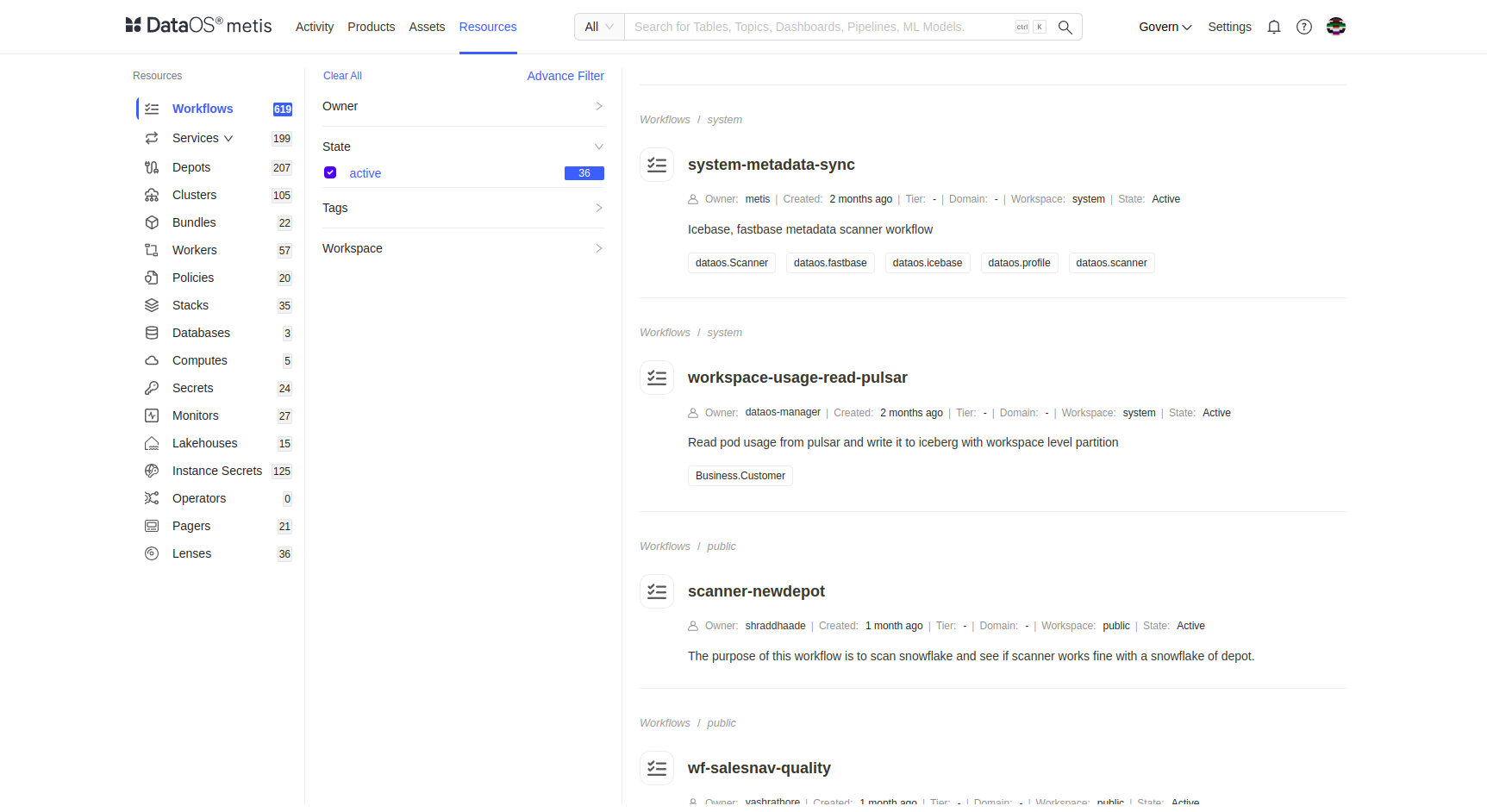Click the Clusters sidebar icon
This screenshot has width=1487, height=812.
click(x=152, y=195)
